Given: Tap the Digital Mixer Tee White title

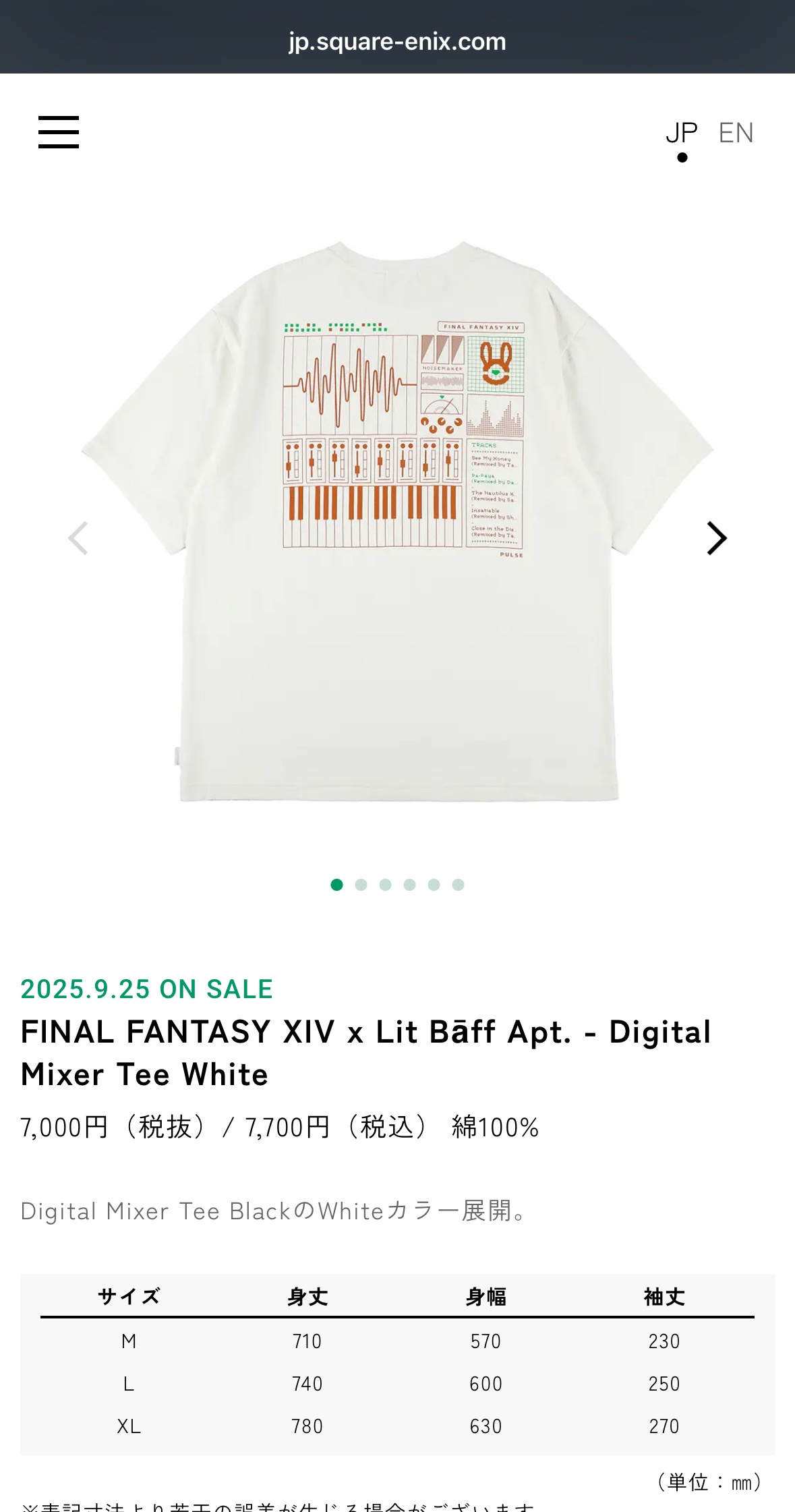Looking at the screenshot, I should [365, 1053].
